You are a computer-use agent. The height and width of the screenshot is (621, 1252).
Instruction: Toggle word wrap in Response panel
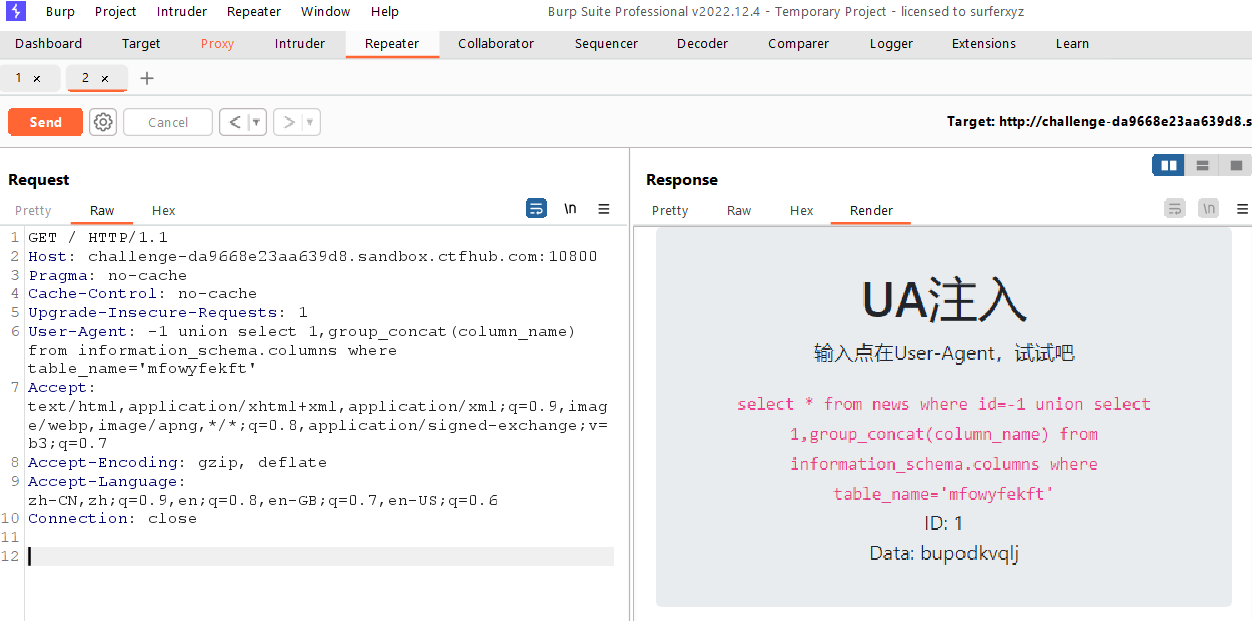click(1175, 208)
